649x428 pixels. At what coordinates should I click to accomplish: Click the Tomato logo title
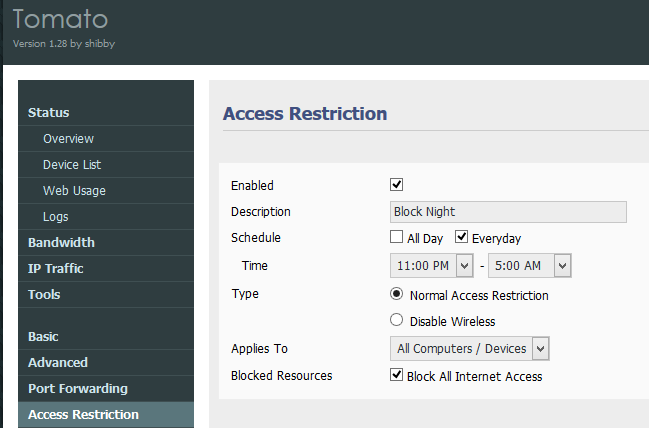tap(60, 19)
